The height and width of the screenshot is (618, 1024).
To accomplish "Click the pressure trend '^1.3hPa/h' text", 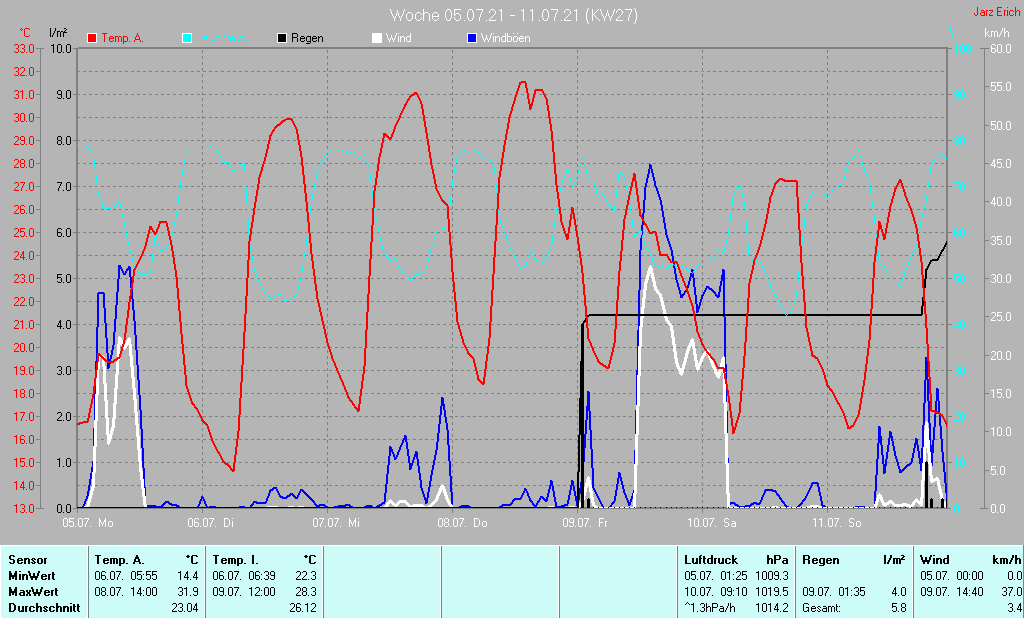I will (x=710, y=608).
